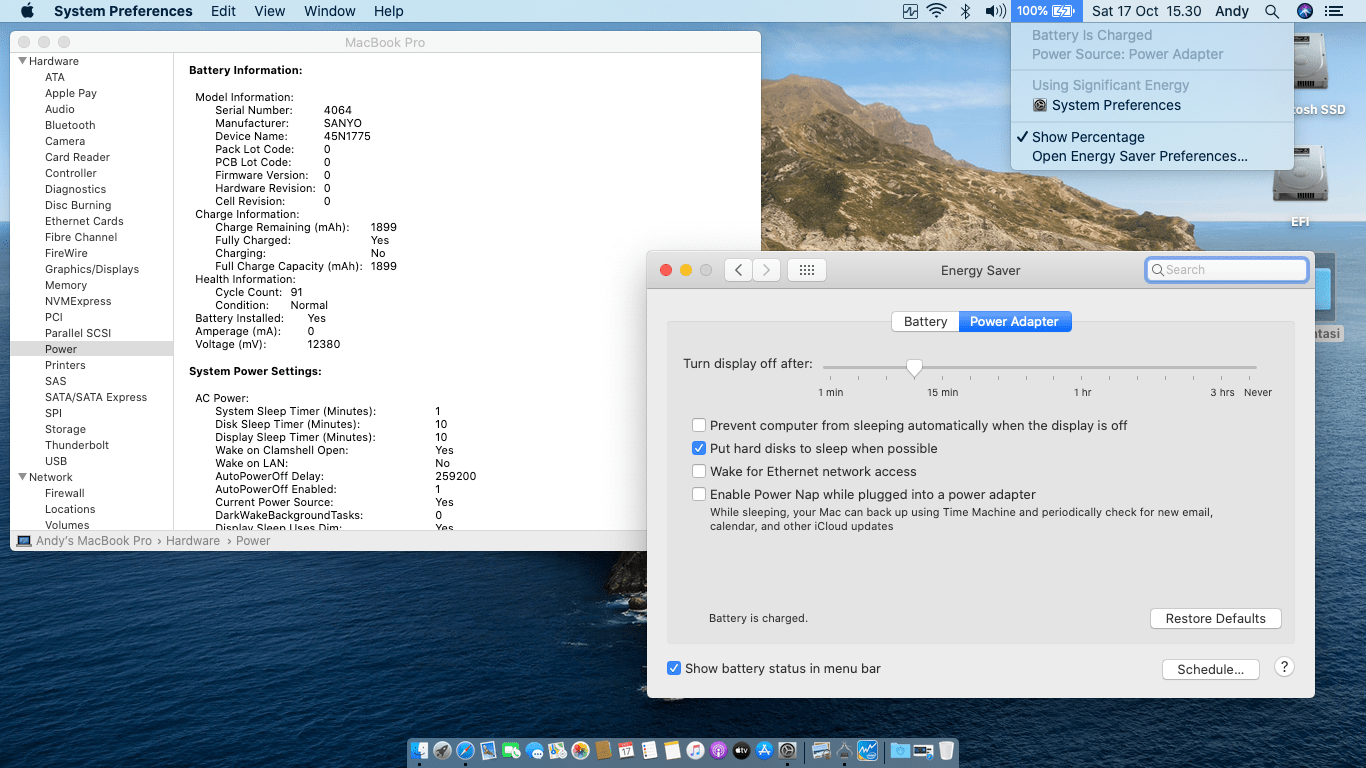
Task: Open the Music app from the Dock
Action: coord(695,750)
